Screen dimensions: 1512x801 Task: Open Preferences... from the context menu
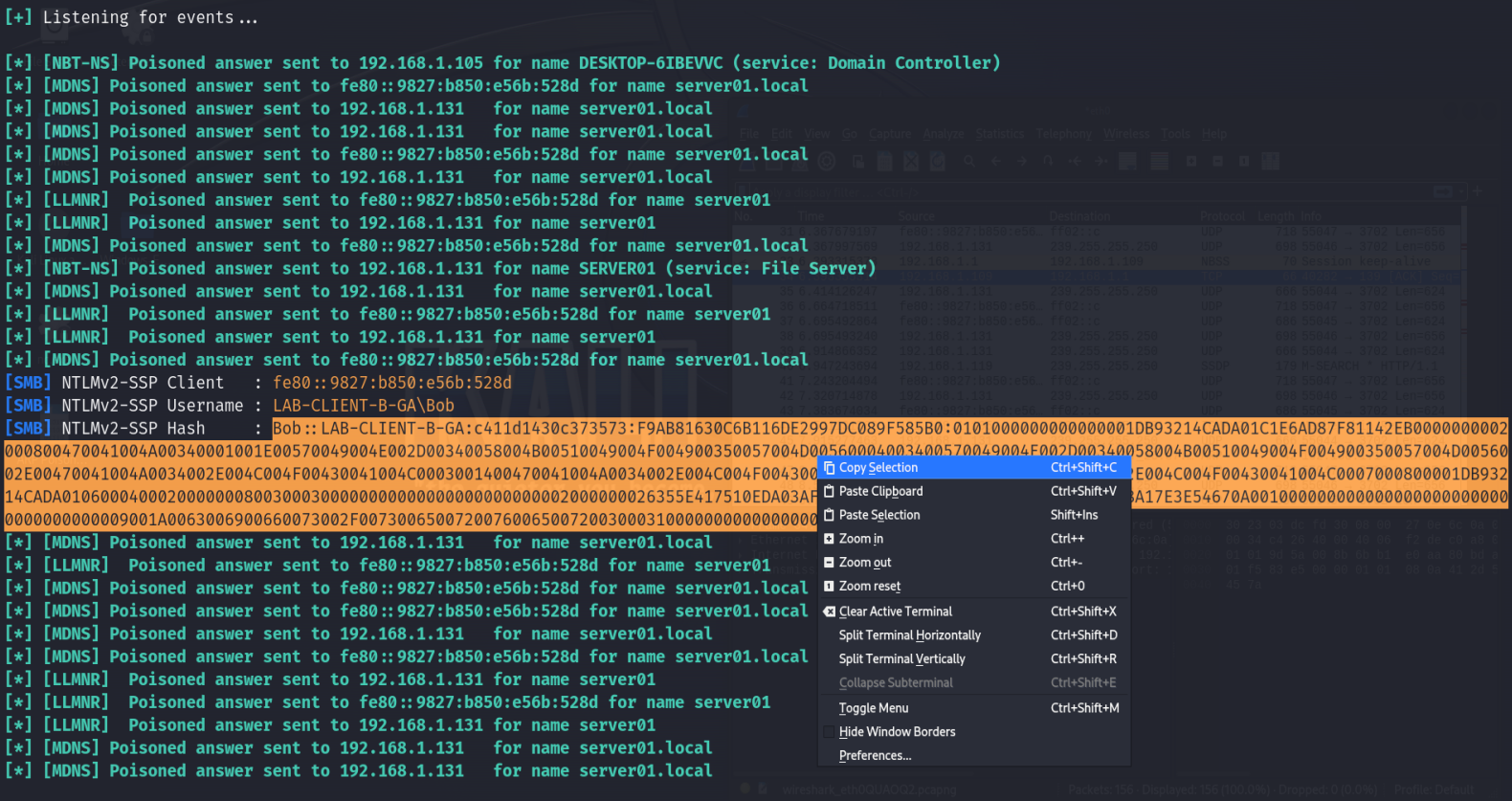974,756
